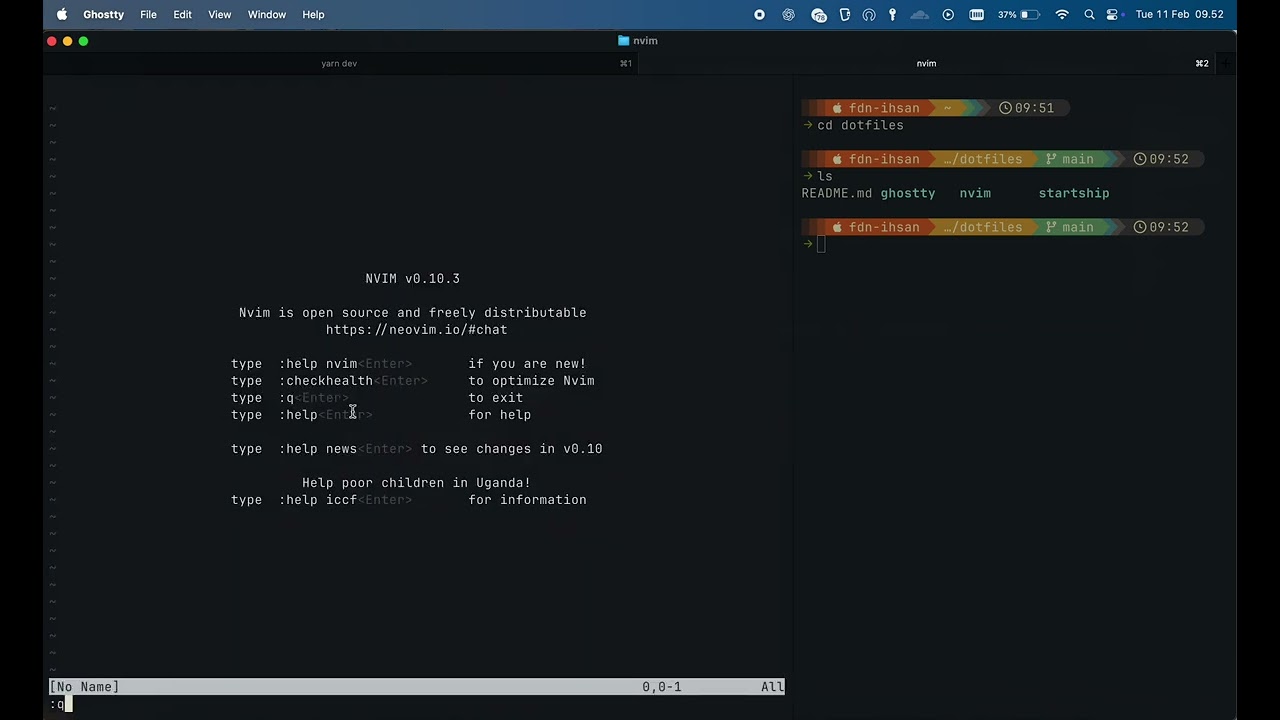Screen dimensions: 1280x720
Task: Click "Help poor children in Uganda!" line
Action: click(416, 483)
